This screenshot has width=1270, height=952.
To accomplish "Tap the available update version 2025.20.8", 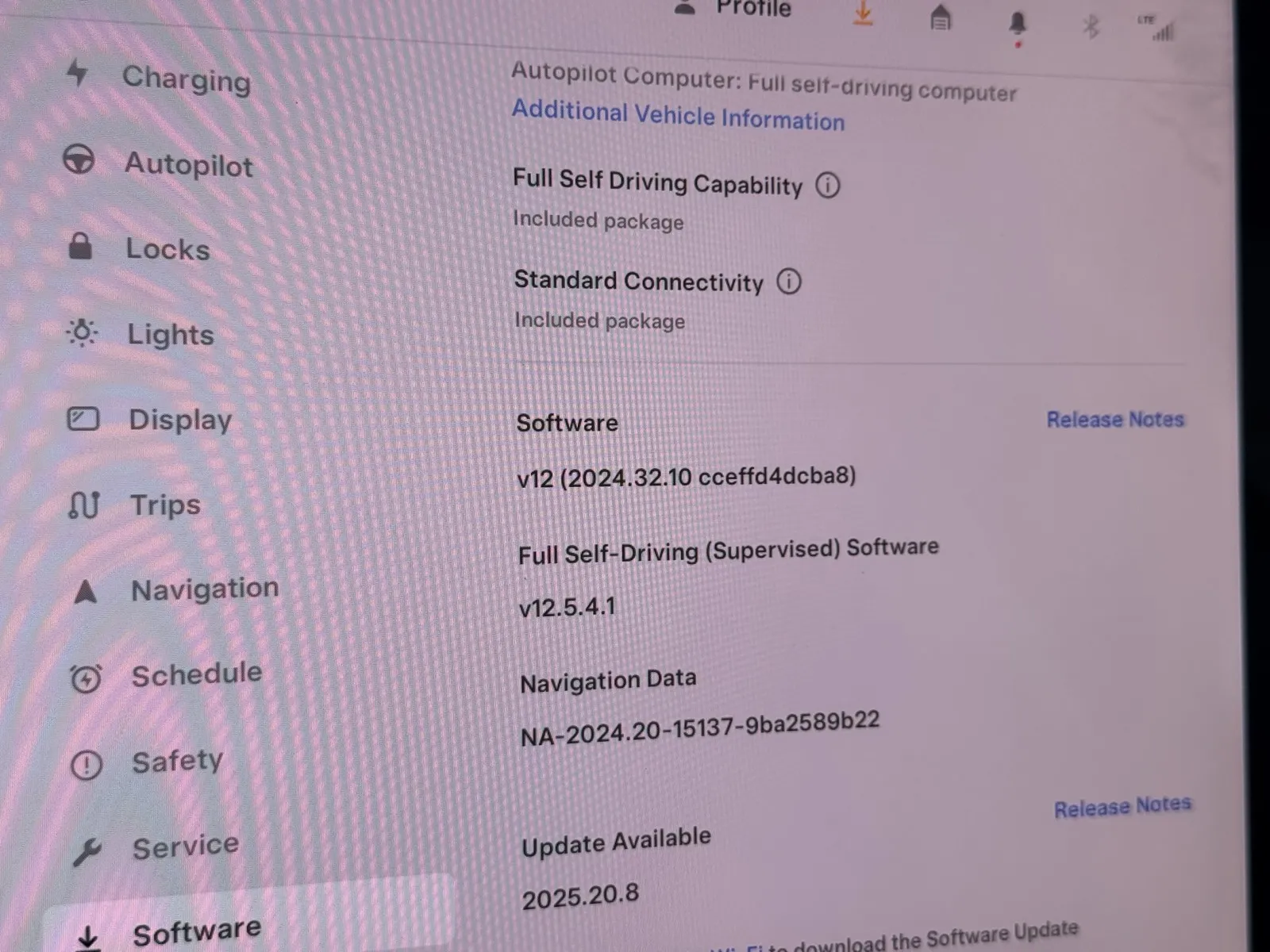I will [580, 897].
